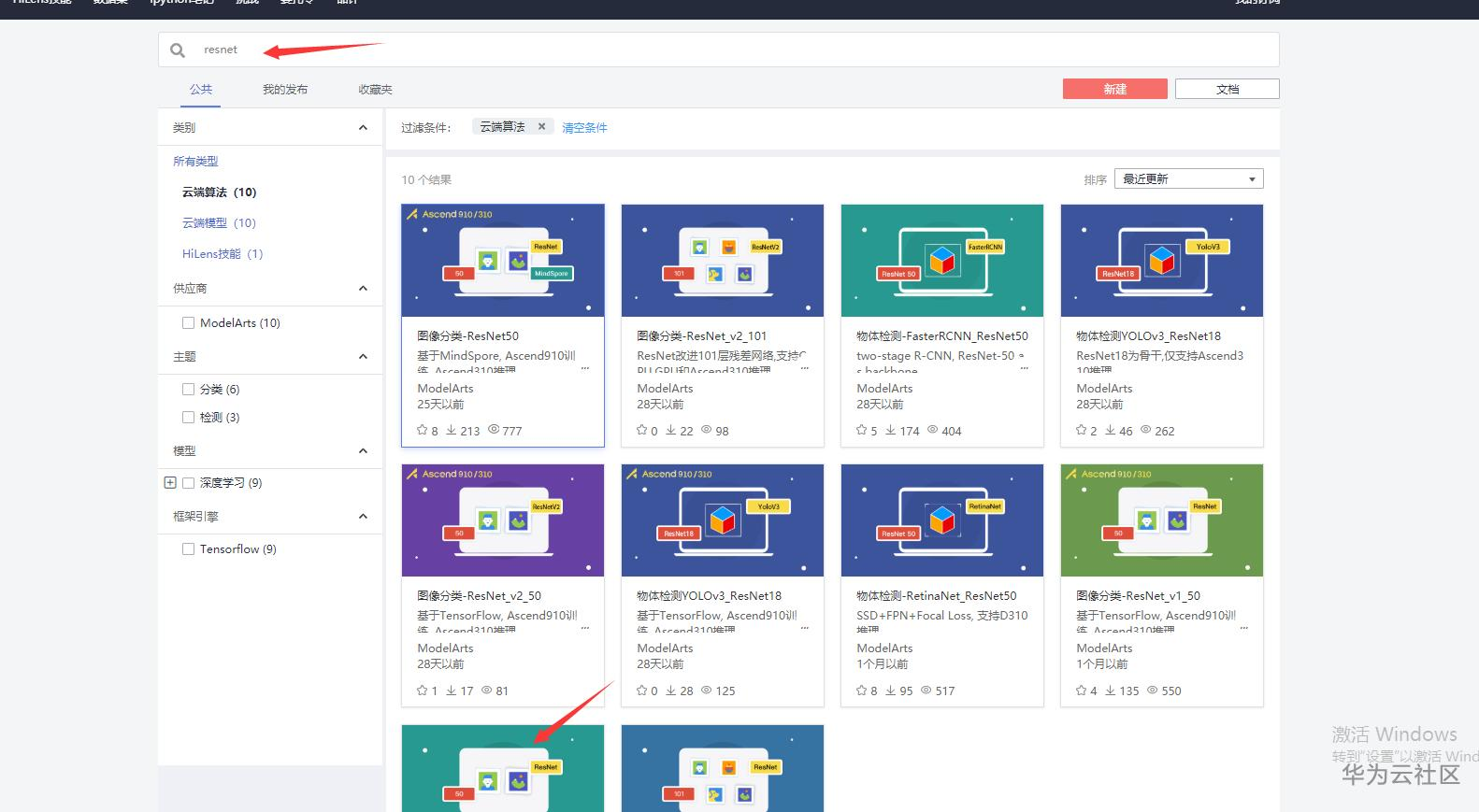This screenshot has height=812, width=1479.
Task: Enable the 检测 (3) topic checkbox
Action: (x=188, y=418)
